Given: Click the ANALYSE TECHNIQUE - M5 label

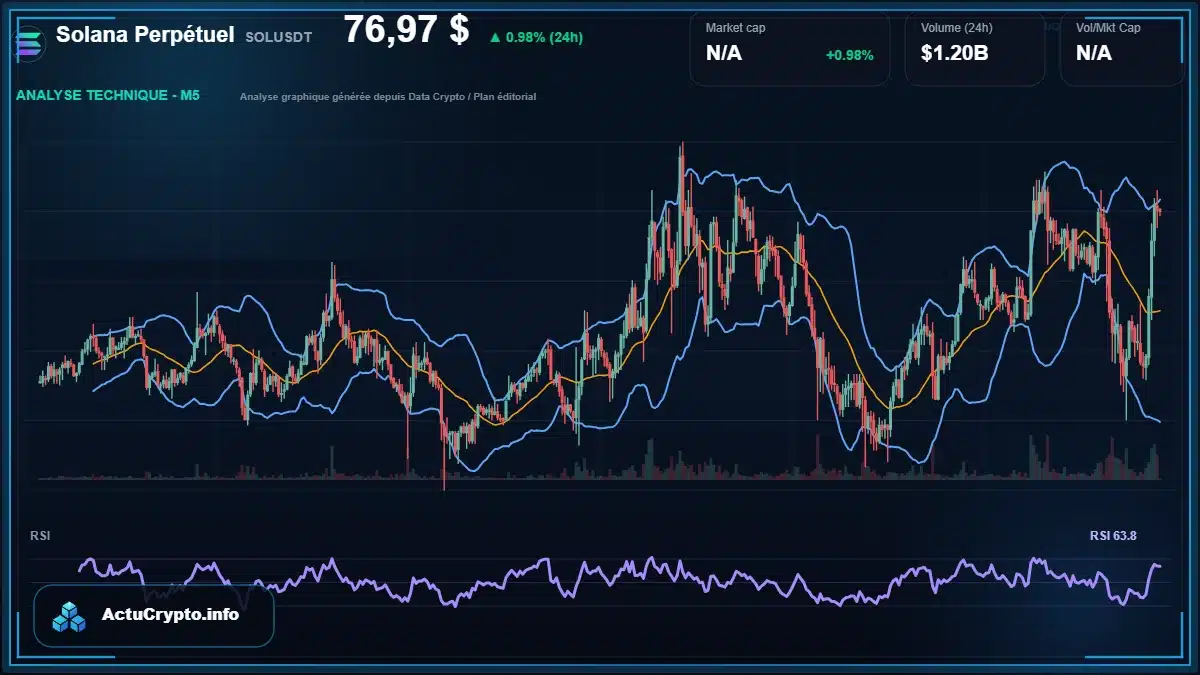Looking at the screenshot, I should click(108, 96).
